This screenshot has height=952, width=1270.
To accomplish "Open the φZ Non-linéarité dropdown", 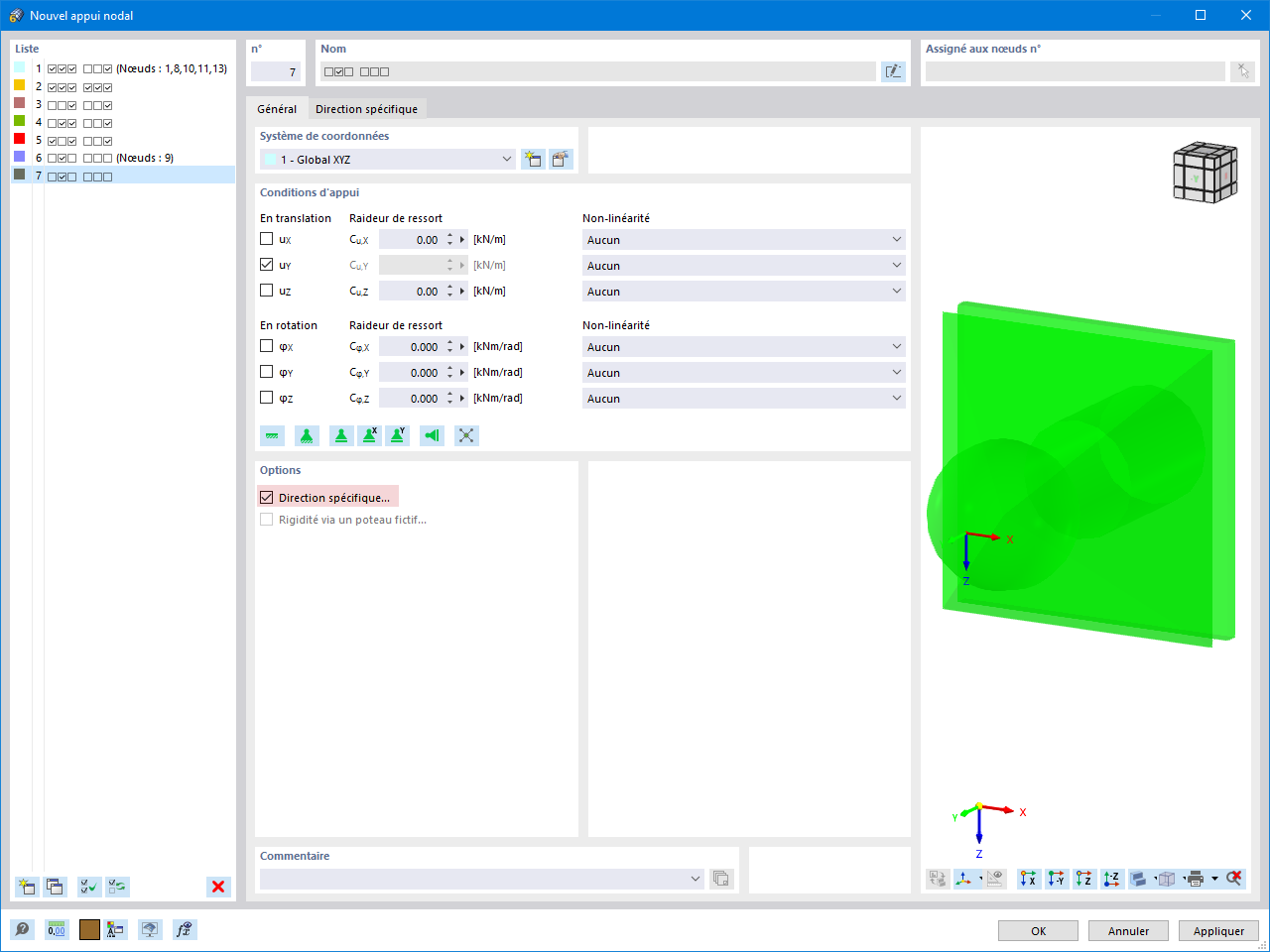I will tap(744, 398).
